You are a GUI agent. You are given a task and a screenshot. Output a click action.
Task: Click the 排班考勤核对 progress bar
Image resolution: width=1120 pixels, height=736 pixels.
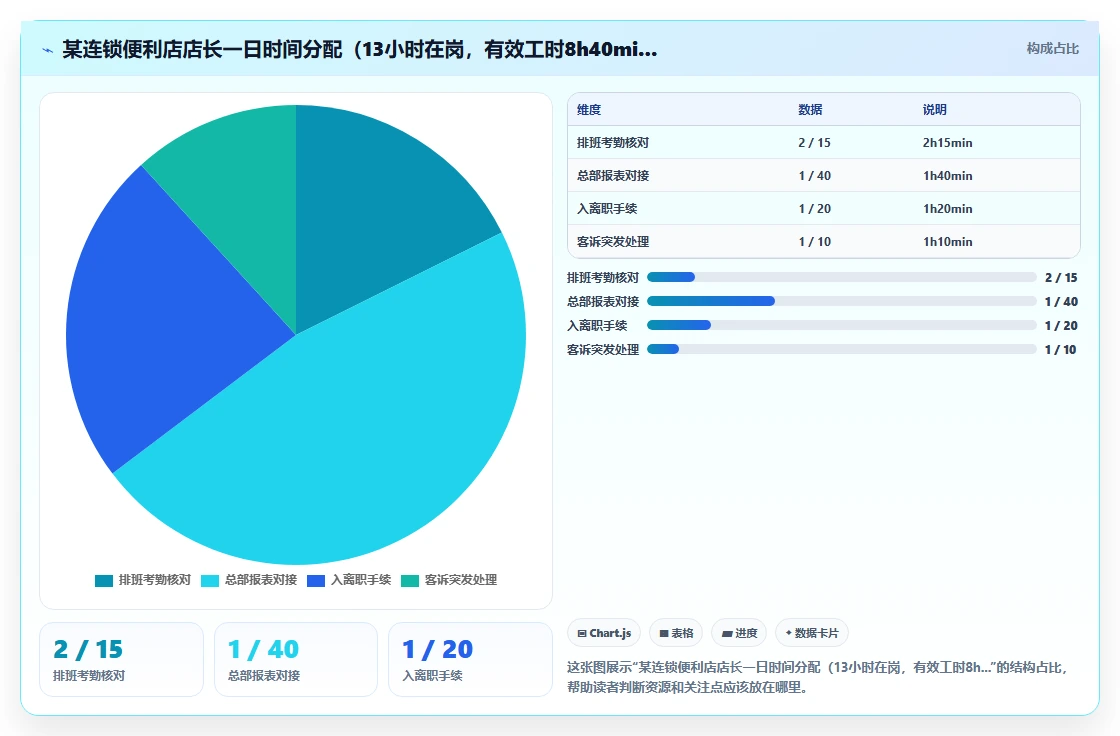(841, 277)
